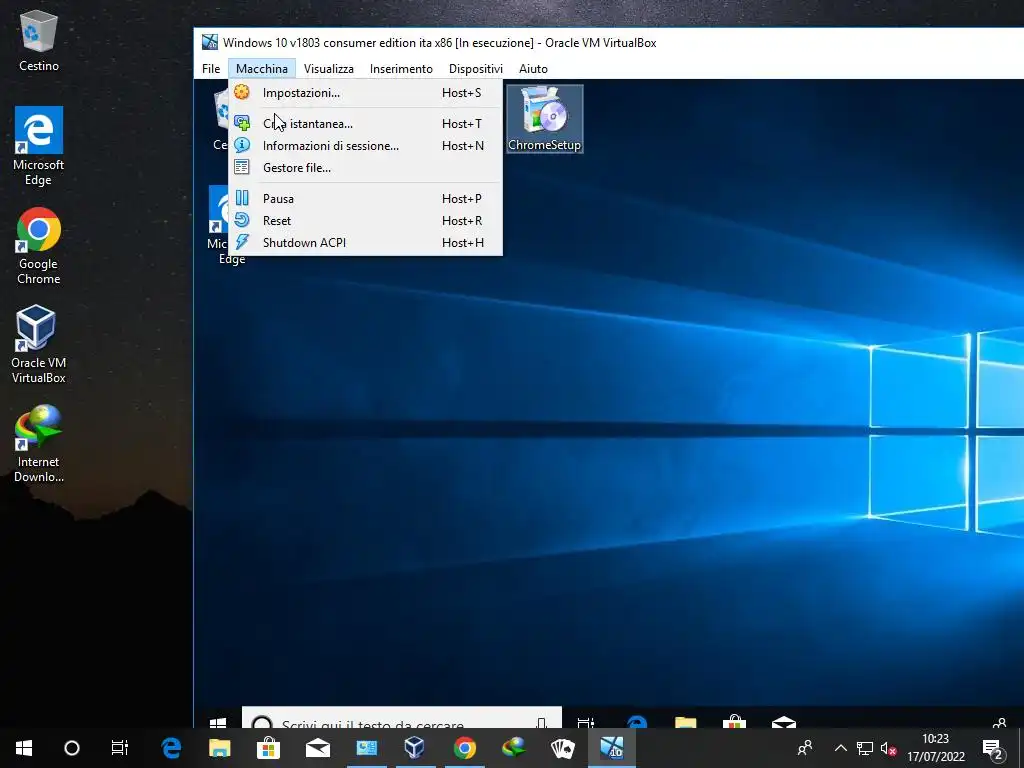This screenshot has width=1024, height=768.
Task: Expand hidden system tray icons chevron
Action: coord(840,748)
